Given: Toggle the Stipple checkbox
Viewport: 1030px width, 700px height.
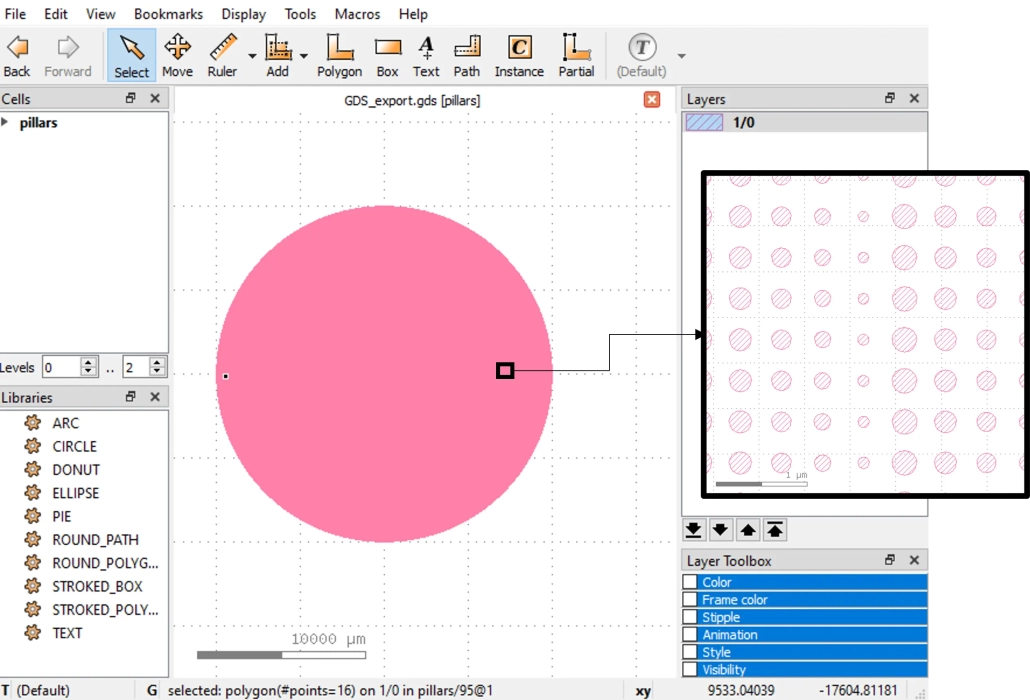Looking at the screenshot, I should [690, 617].
